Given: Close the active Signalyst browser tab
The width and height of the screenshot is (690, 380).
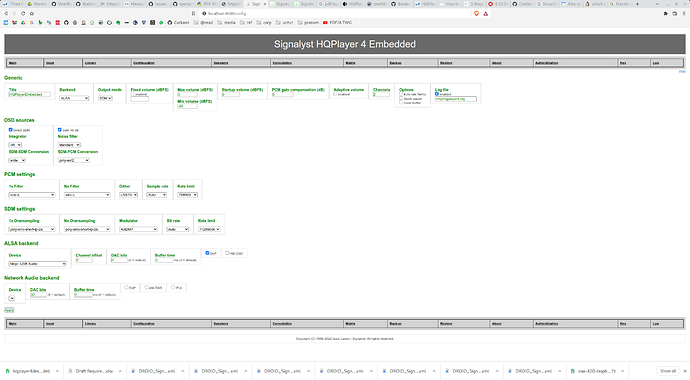Looking at the screenshot, I should point(264,4).
